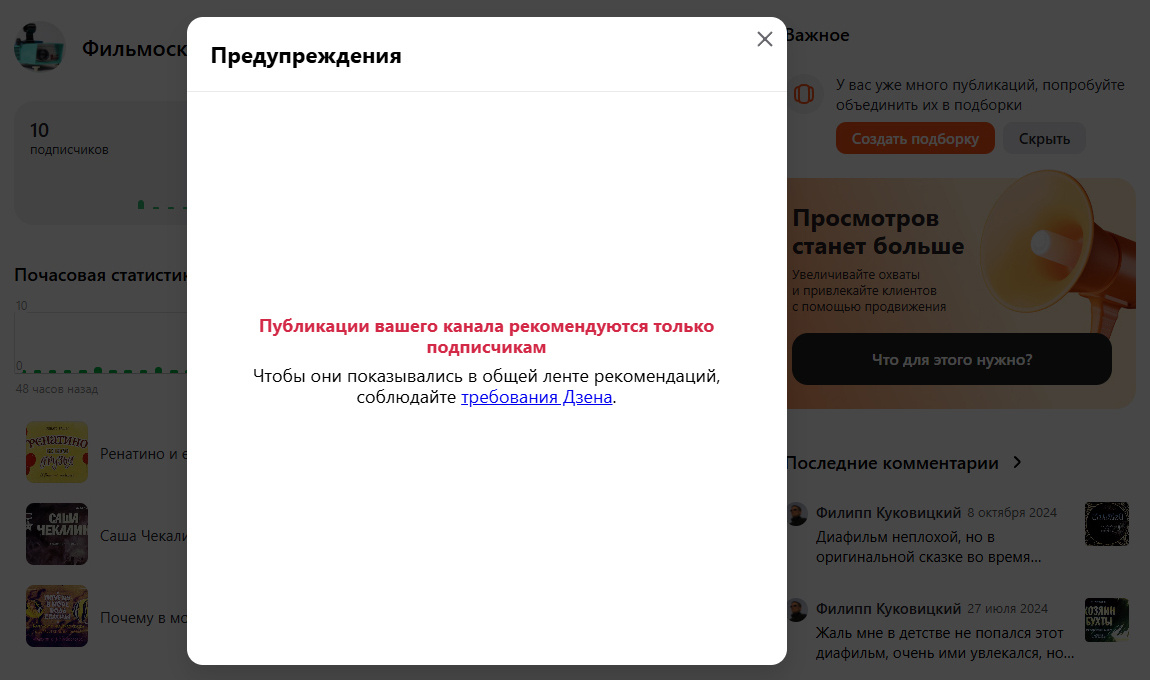Click 48 часов назад label
This screenshot has width=1150, height=680.
(x=57, y=389)
